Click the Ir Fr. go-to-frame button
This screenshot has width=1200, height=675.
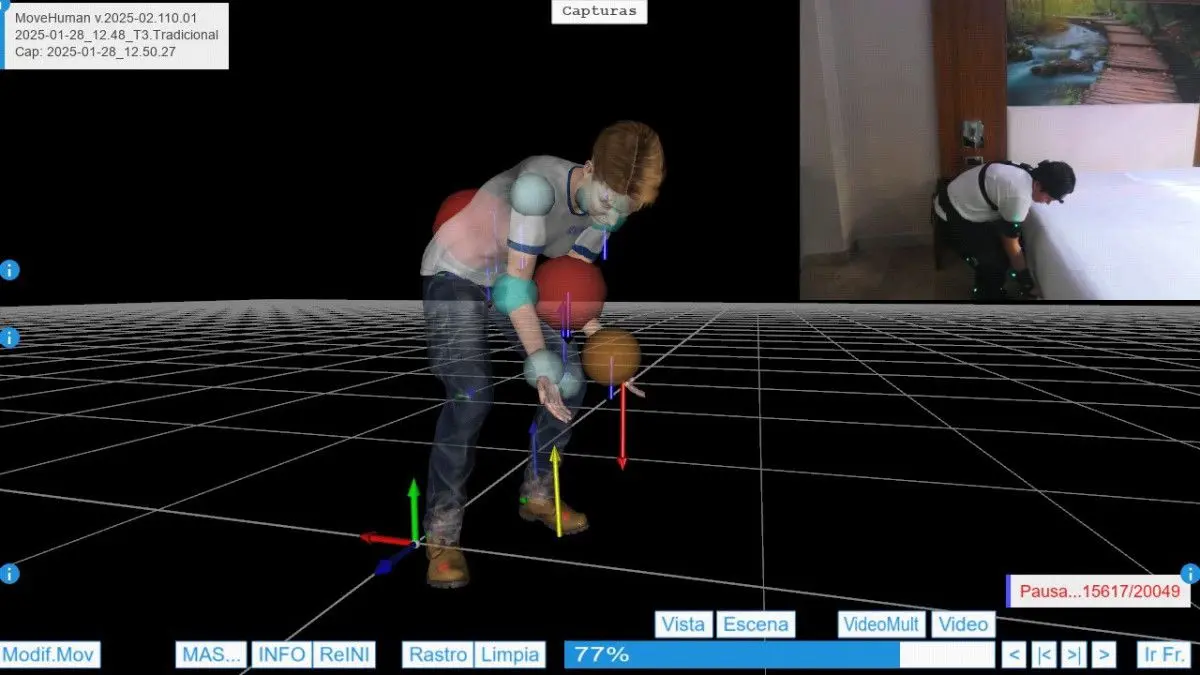pos(1163,655)
